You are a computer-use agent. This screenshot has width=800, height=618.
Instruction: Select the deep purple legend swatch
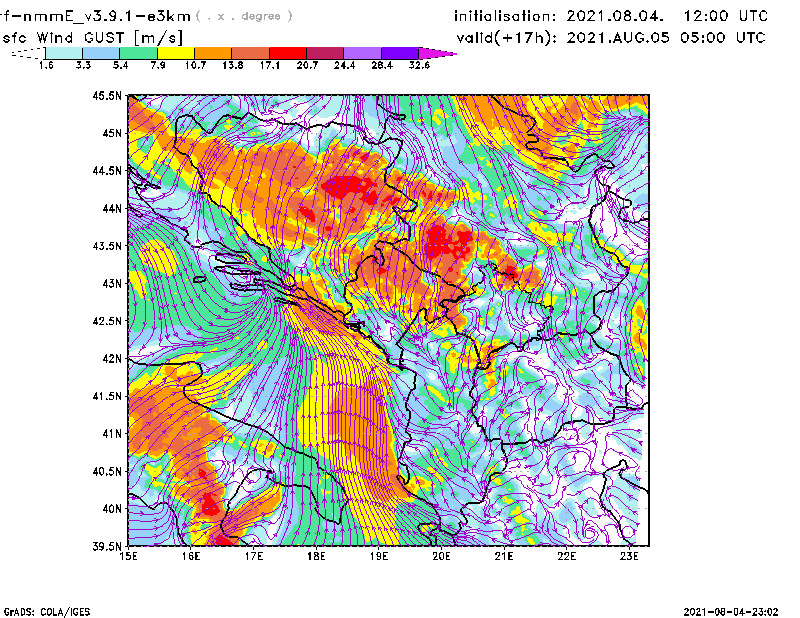[399, 53]
